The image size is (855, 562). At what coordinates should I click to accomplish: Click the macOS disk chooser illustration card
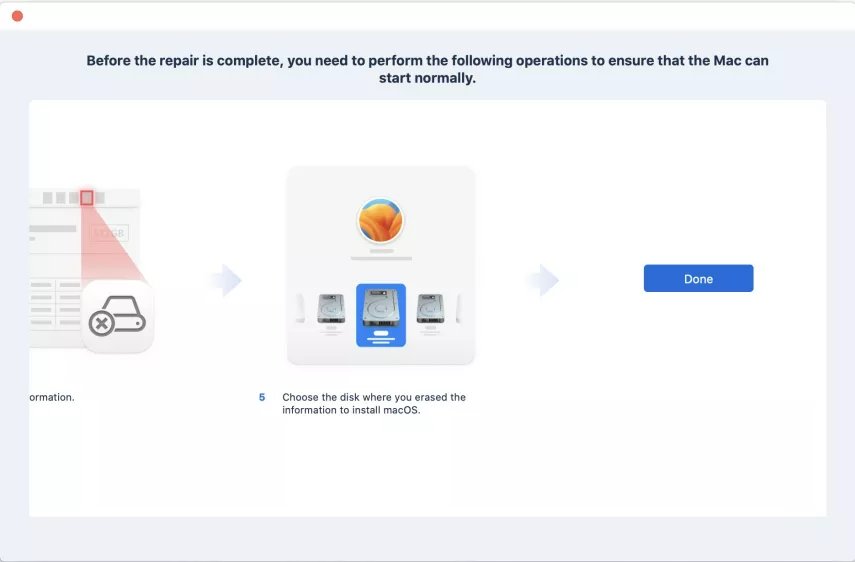point(381,265)
